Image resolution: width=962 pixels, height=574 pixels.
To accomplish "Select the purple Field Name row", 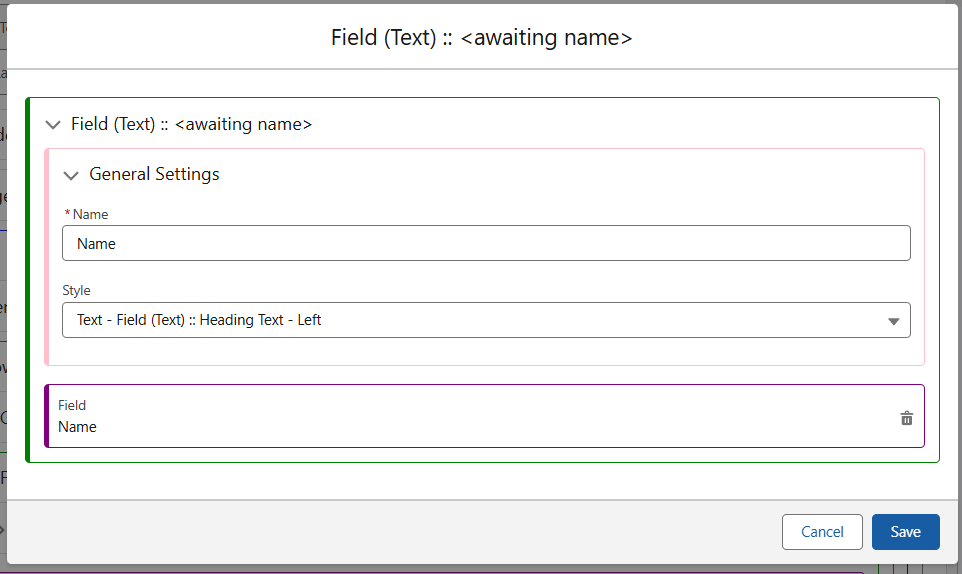I will click(x=480, y=416).
